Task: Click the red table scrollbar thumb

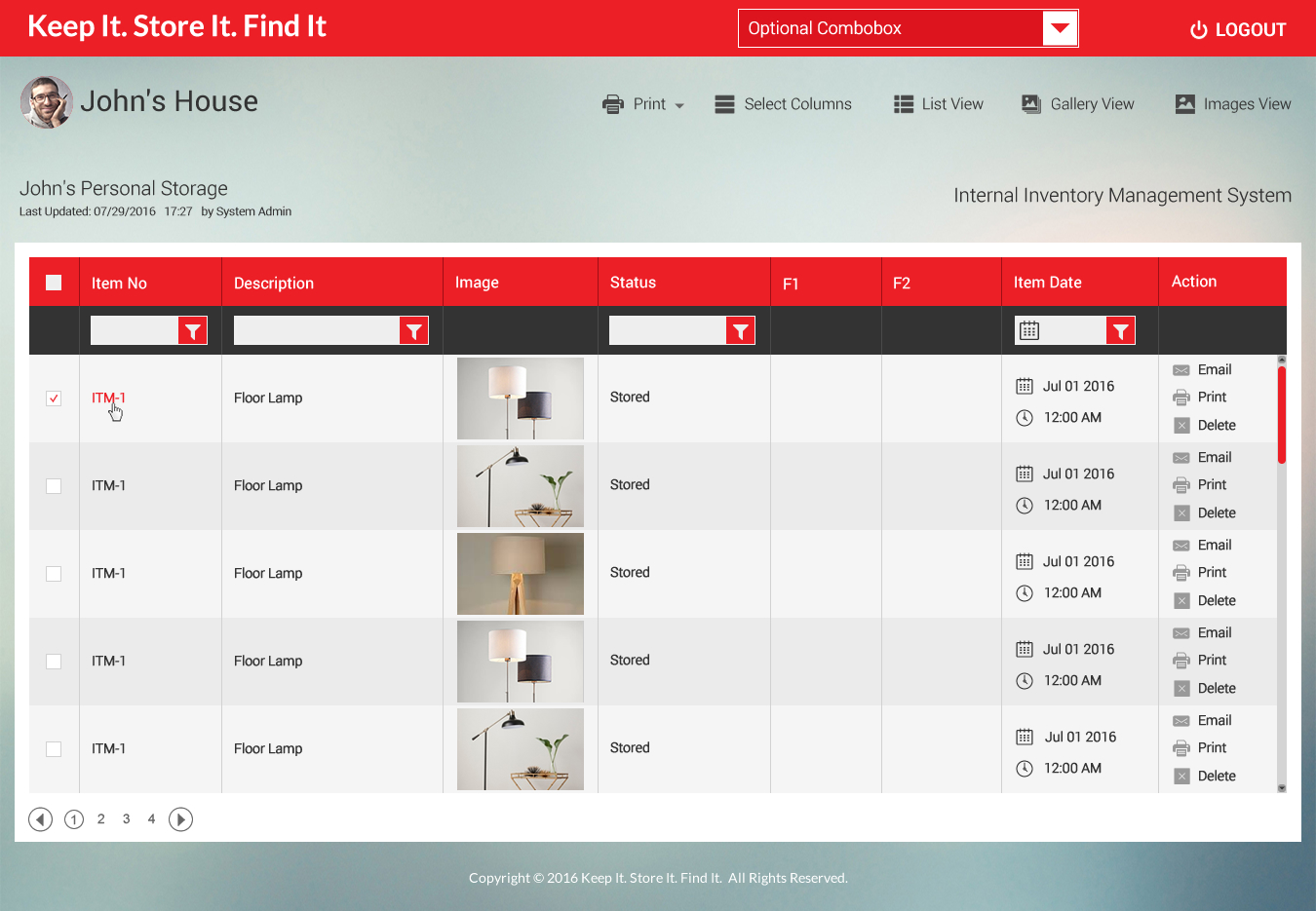Action: (1282, 414)
